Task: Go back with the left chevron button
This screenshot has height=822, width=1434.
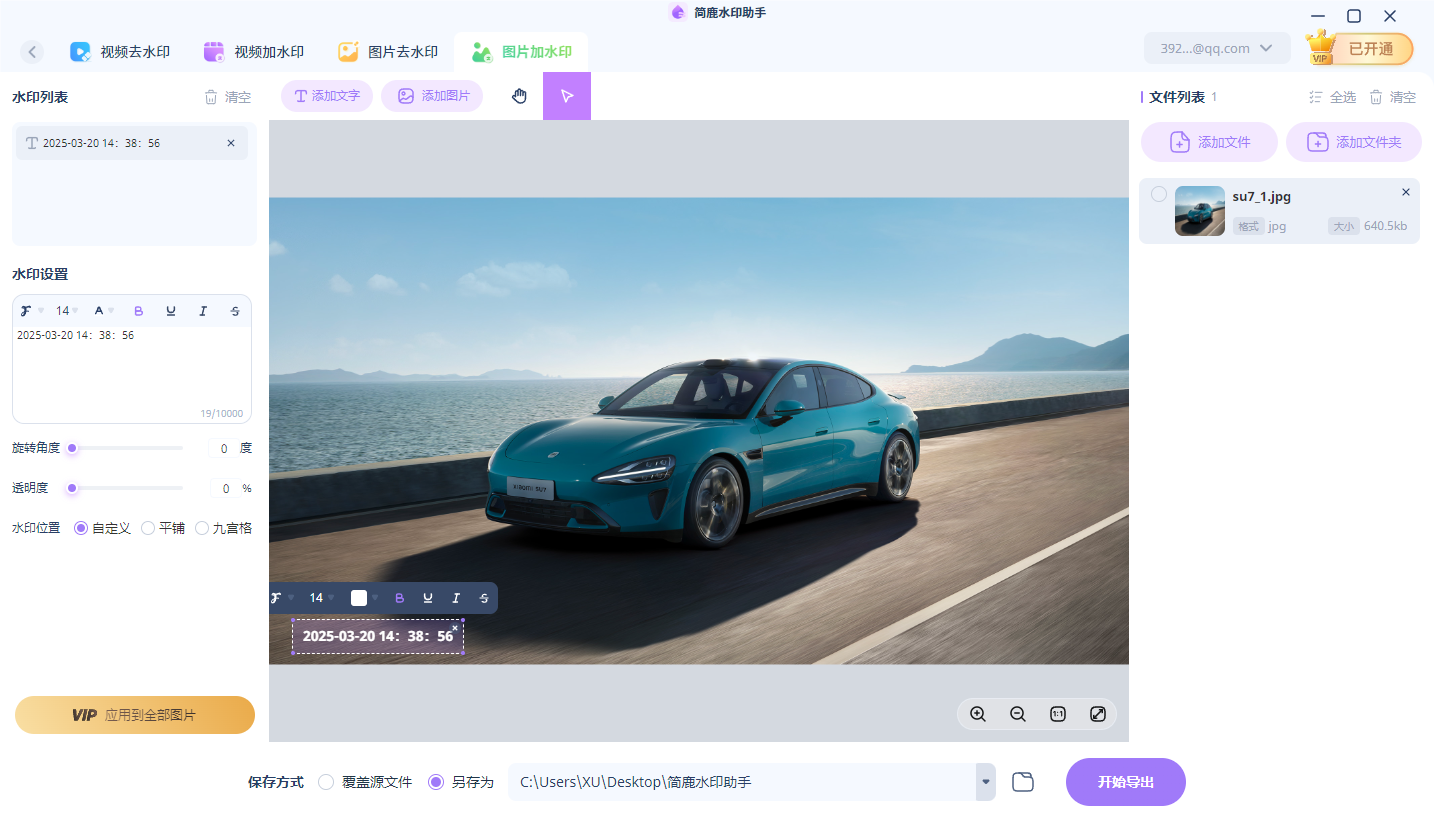Action: point(33,52)
